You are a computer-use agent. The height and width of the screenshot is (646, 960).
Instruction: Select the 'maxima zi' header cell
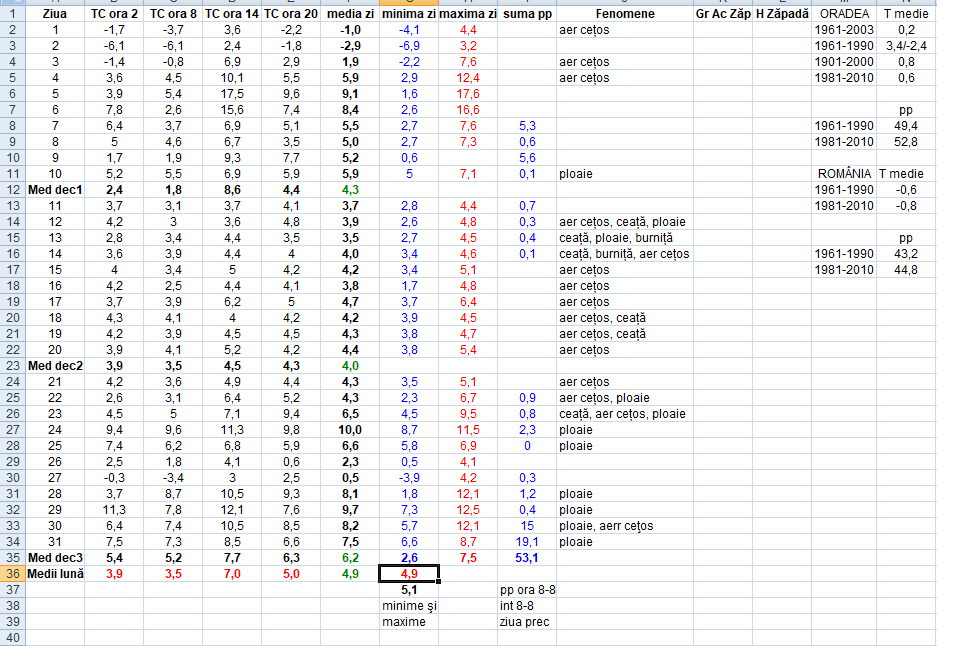click(468, 13)
